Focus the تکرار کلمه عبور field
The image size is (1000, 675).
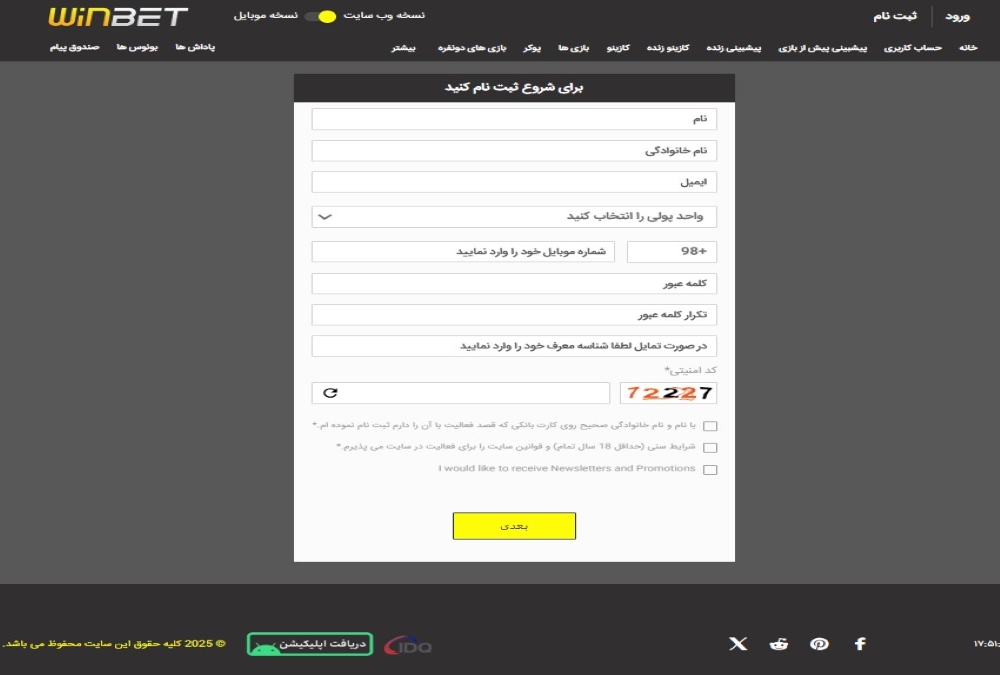(x=514, y=315)
